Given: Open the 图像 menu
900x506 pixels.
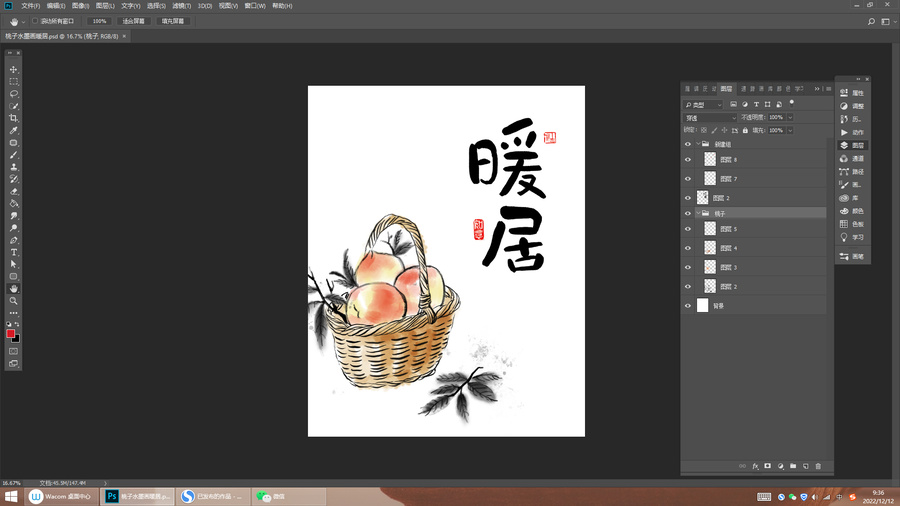Looking at the screenshot, I should [x=80, y=6].
